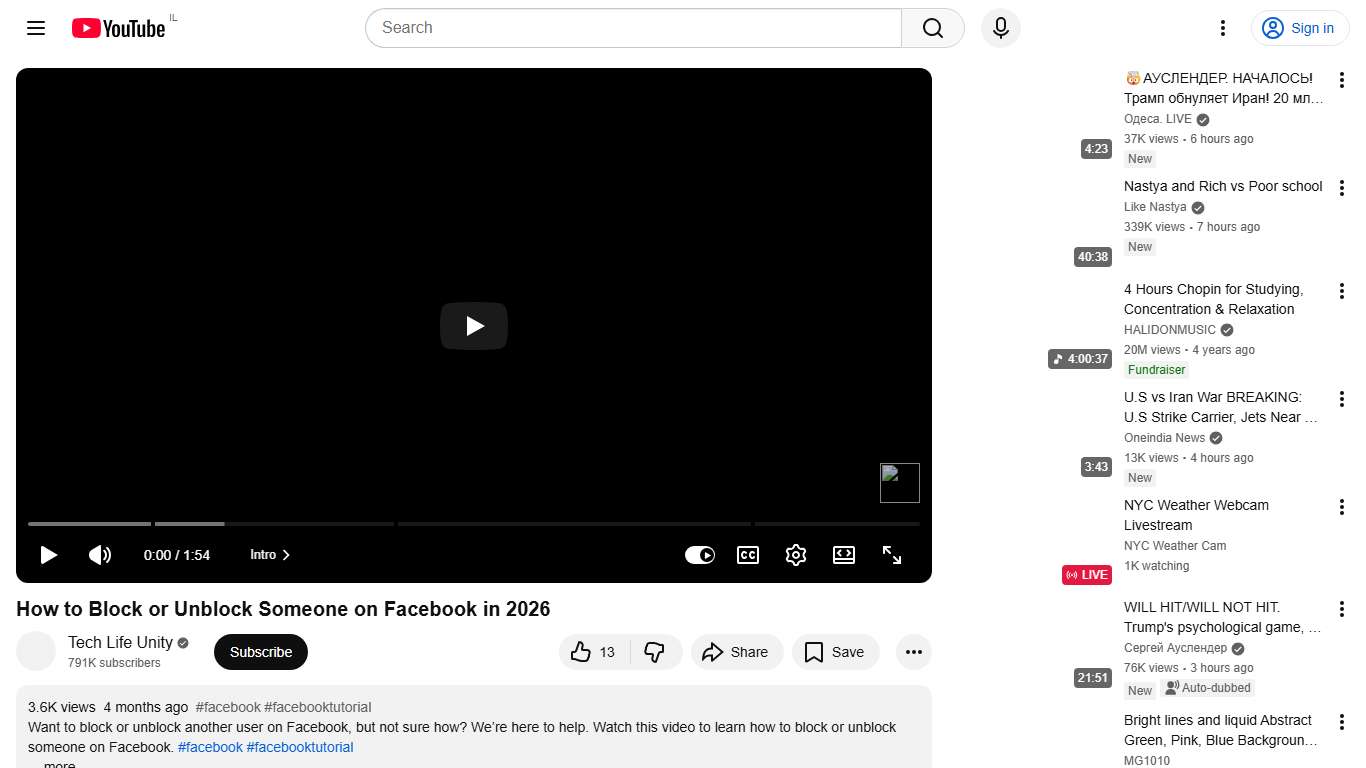Open the #facebooktutorial hashtag link
Image resolution: width=1366 pixels, height=768 pixels.
pos(300,747)
